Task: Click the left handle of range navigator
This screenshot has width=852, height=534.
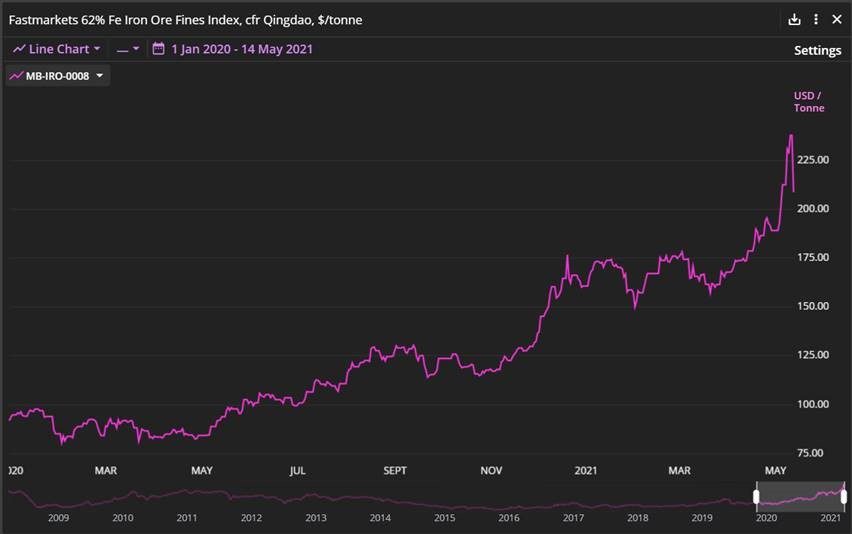Action: pyautogui.click(x=756, y=496)
